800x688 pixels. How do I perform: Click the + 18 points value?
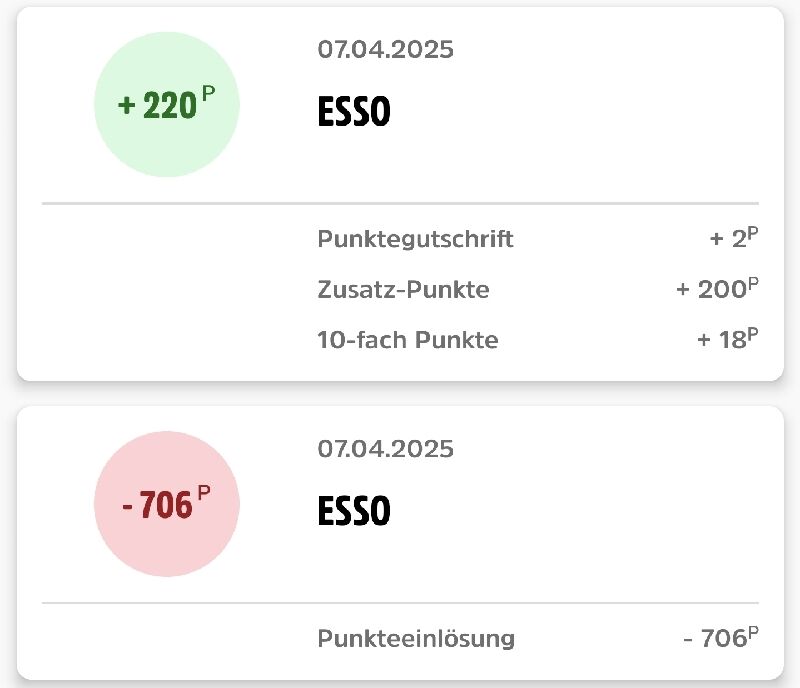(x=728, y=339)
